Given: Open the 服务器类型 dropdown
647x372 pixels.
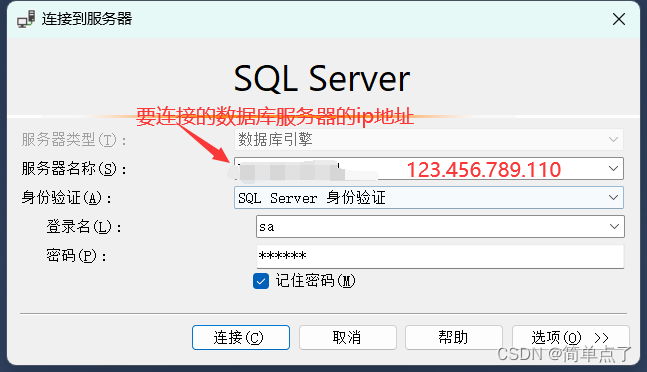Looking at the screenshot, I should point(429,139).
